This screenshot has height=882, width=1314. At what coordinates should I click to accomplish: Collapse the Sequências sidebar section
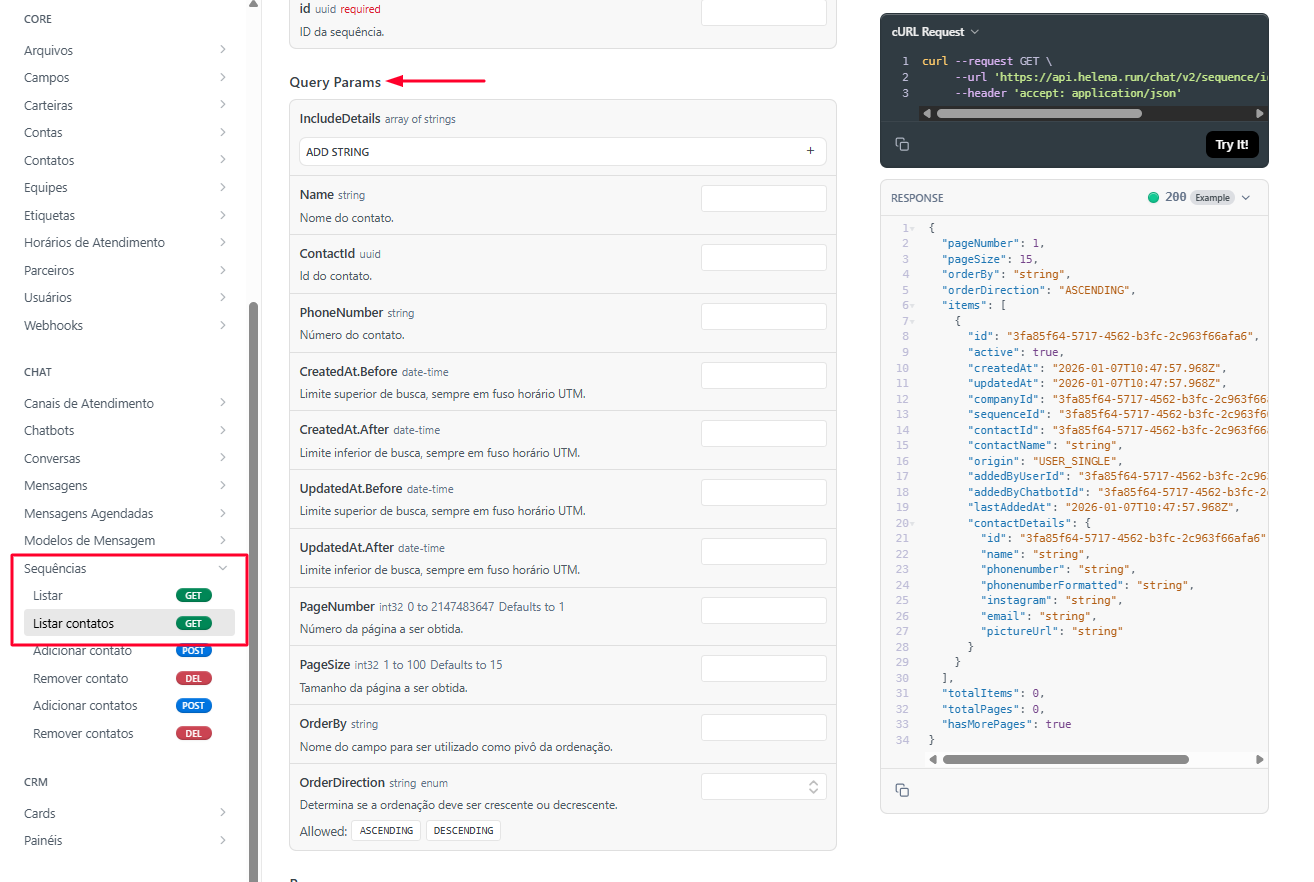pyautogui.click(x=222, y=568)
